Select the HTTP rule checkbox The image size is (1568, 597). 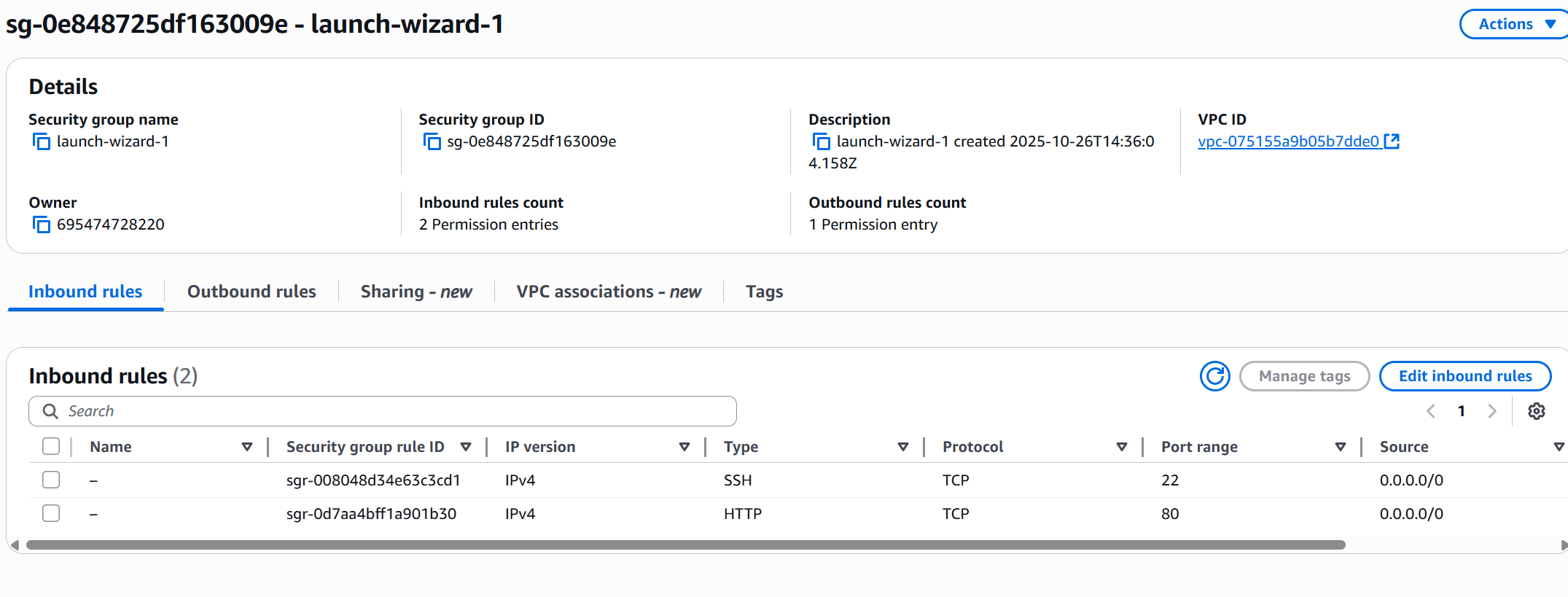click(51, 513)
